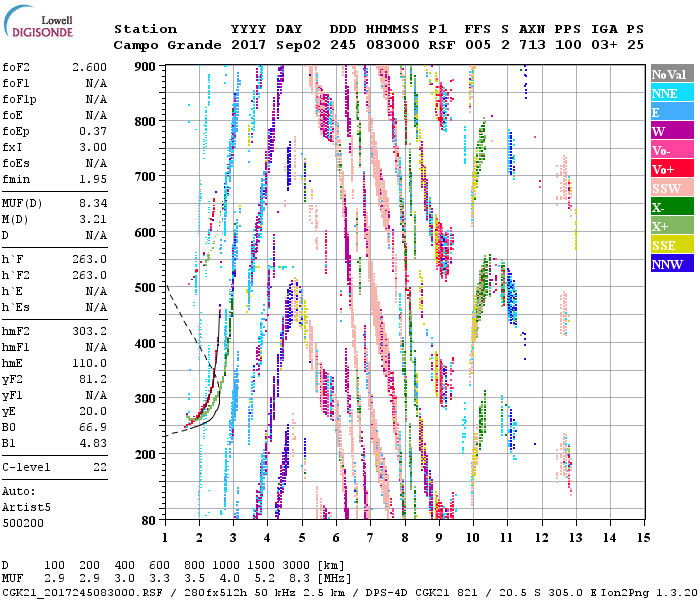The image size is (700, 600).
Task: Select the Vo+ red legend box
Action: [668, 170]
